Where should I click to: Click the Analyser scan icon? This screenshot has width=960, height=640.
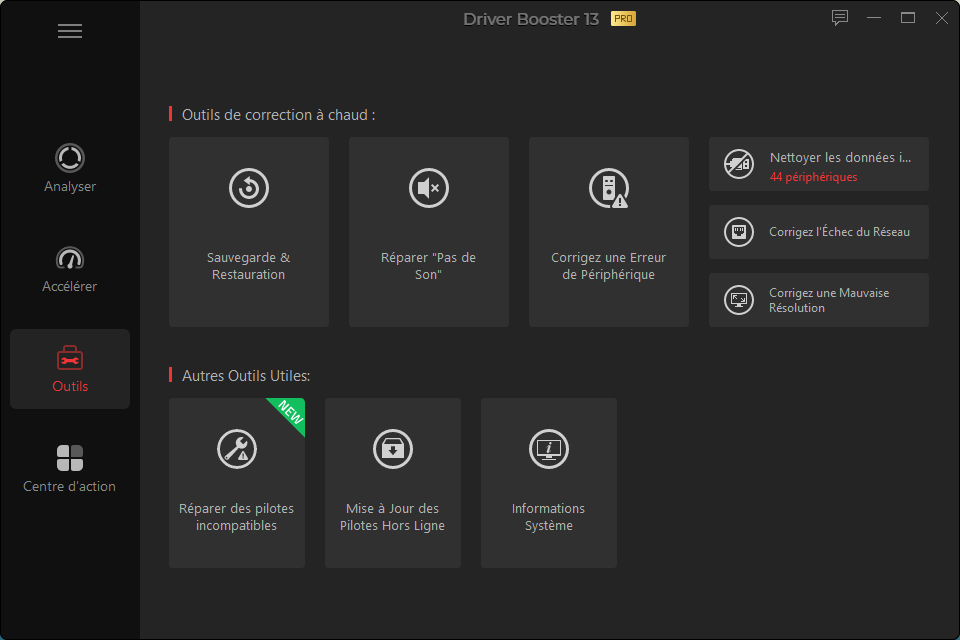70,158
